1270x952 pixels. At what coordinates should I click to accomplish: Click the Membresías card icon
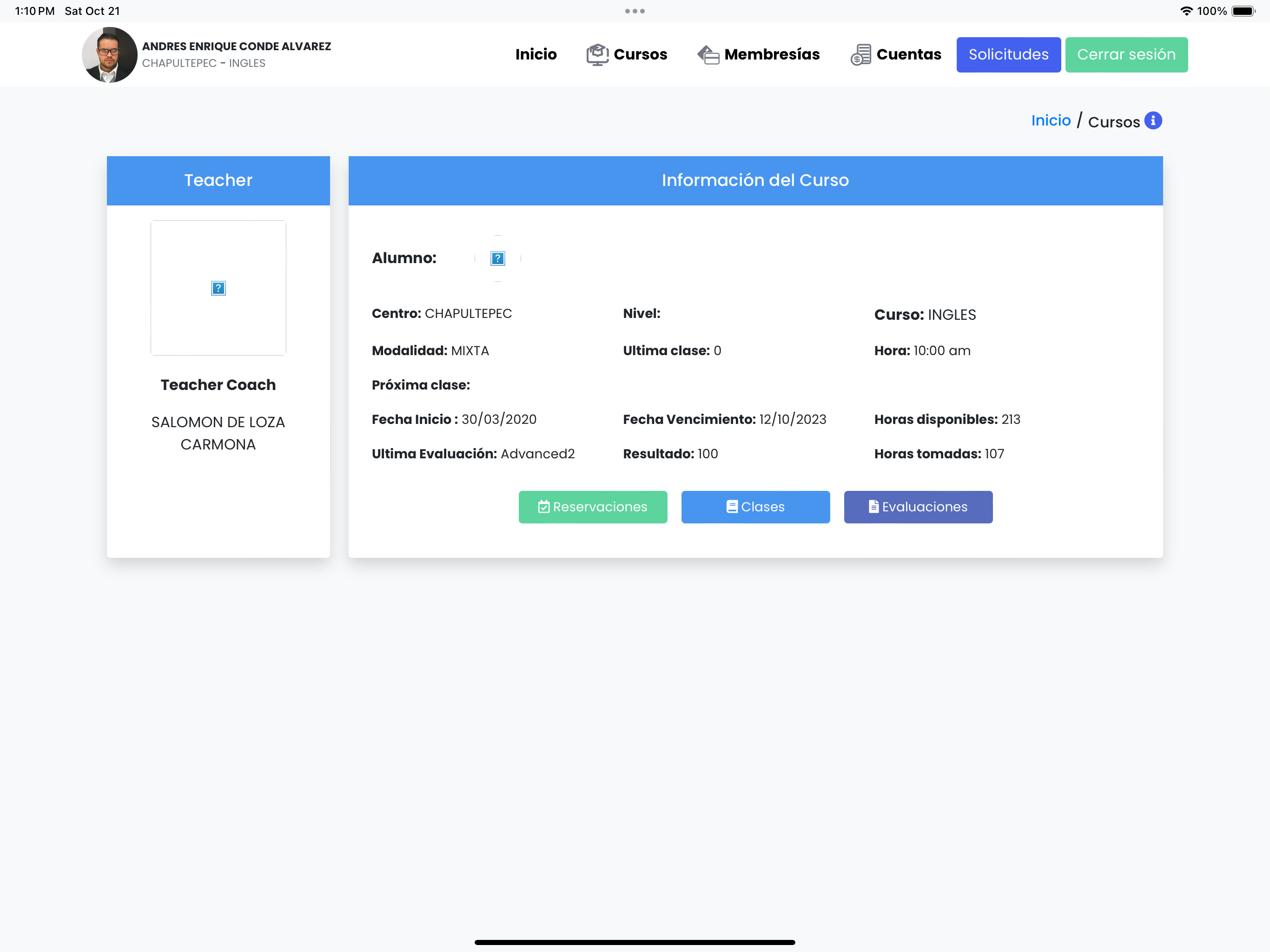click(x=708, y=54)
